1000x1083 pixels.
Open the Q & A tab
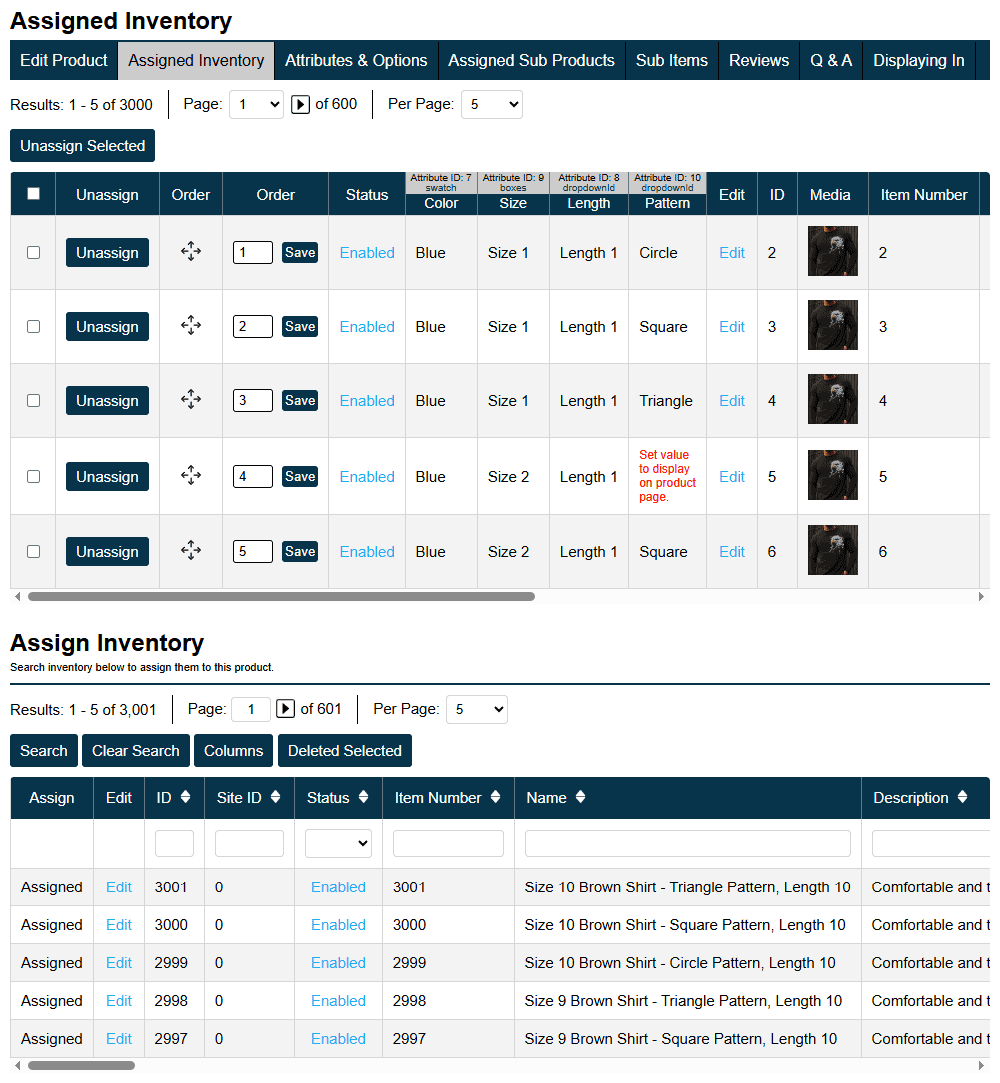831,60
